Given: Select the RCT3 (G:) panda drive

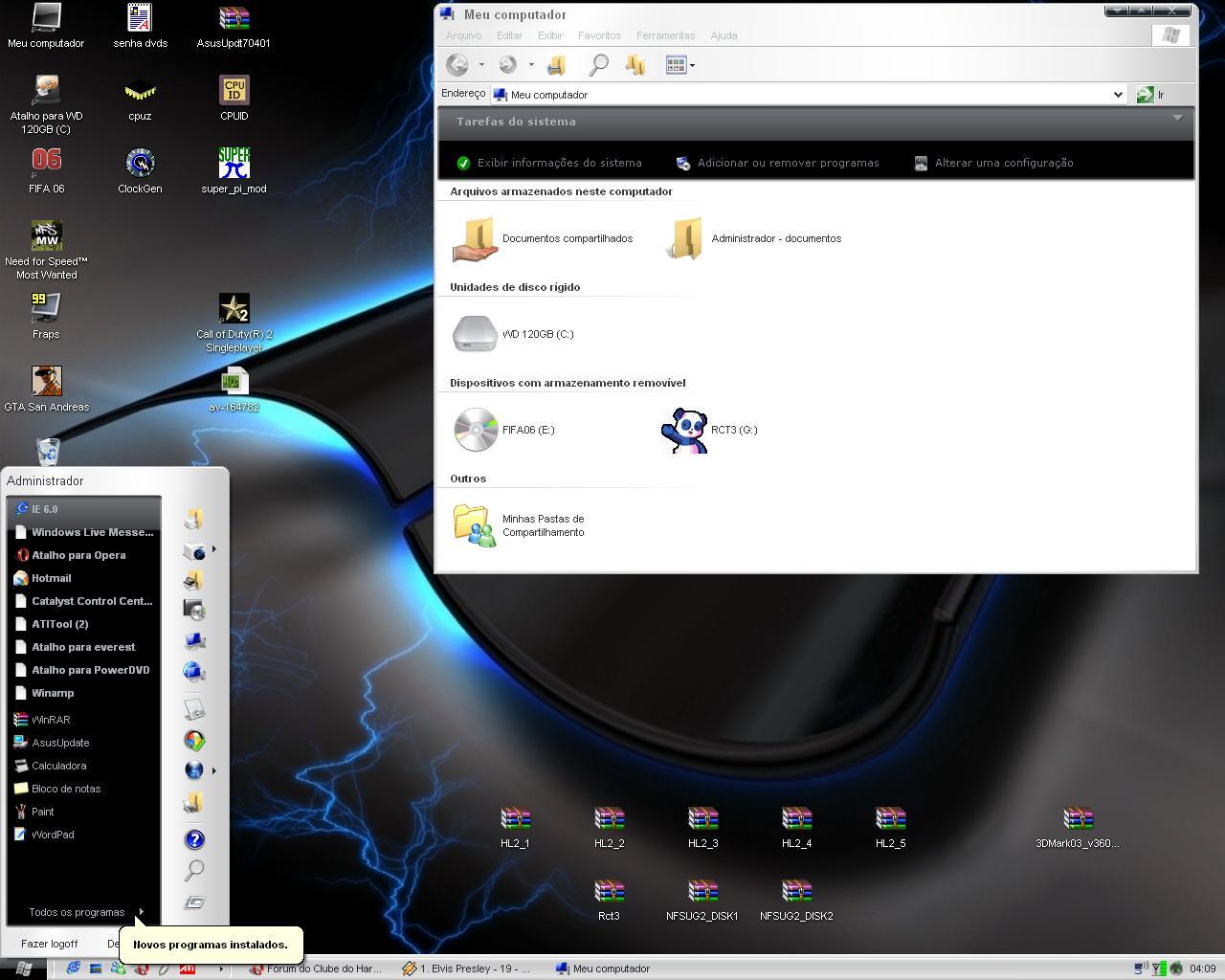Looking at the screenshot, I should pos(709,430).
